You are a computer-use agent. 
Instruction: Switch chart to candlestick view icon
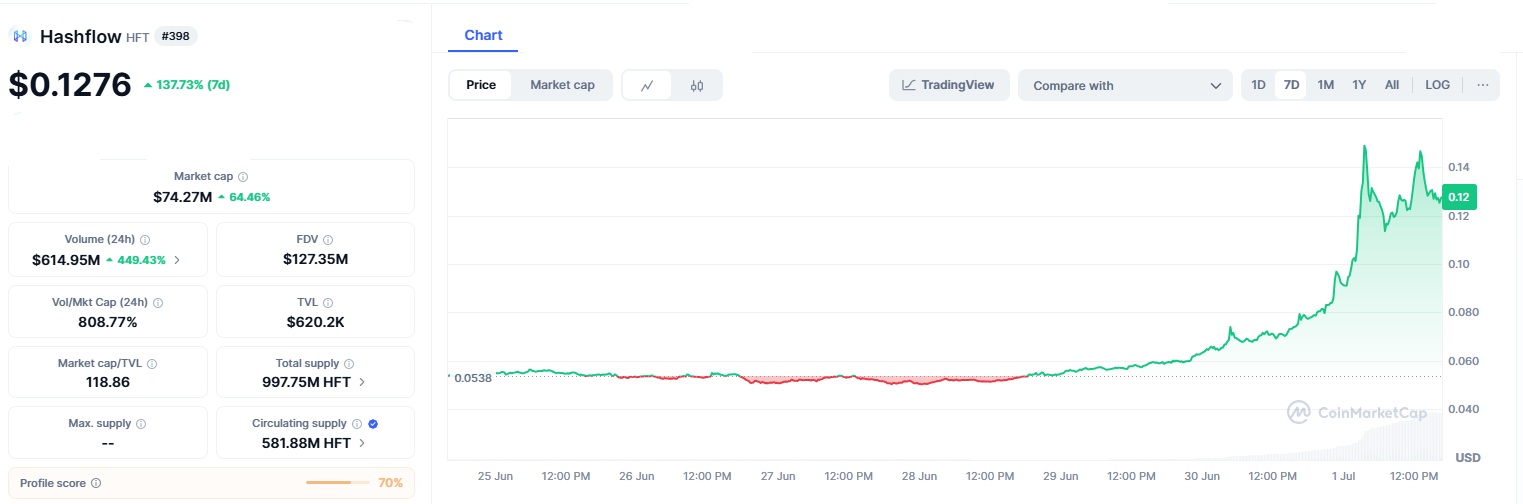pyautogui.click(x=697, y=85)
